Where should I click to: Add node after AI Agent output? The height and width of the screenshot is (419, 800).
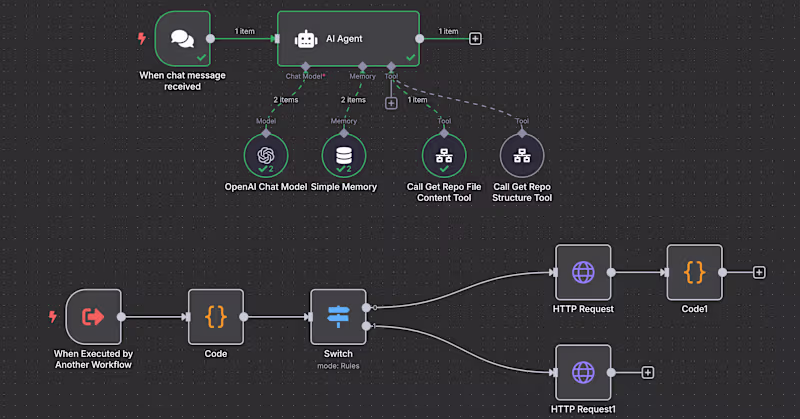(x=475, y=39)
